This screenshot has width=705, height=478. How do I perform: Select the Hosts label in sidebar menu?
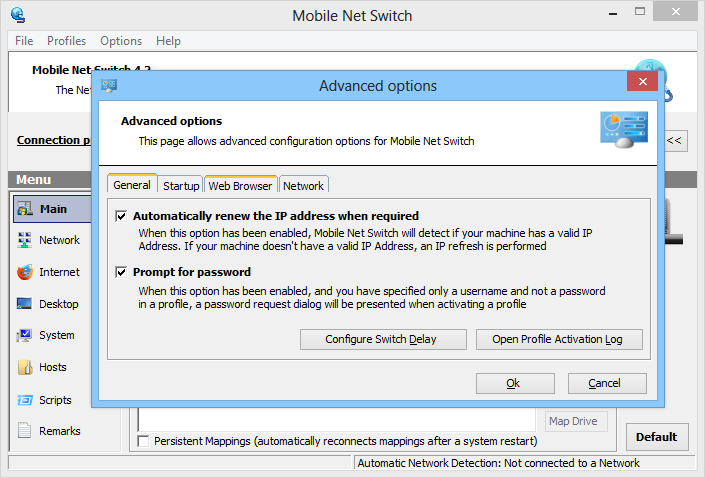point(53,367)
